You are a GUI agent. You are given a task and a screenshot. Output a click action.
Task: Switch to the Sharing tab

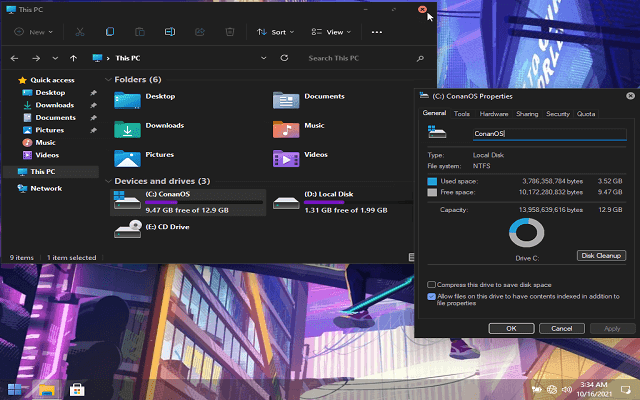(527, 114)
